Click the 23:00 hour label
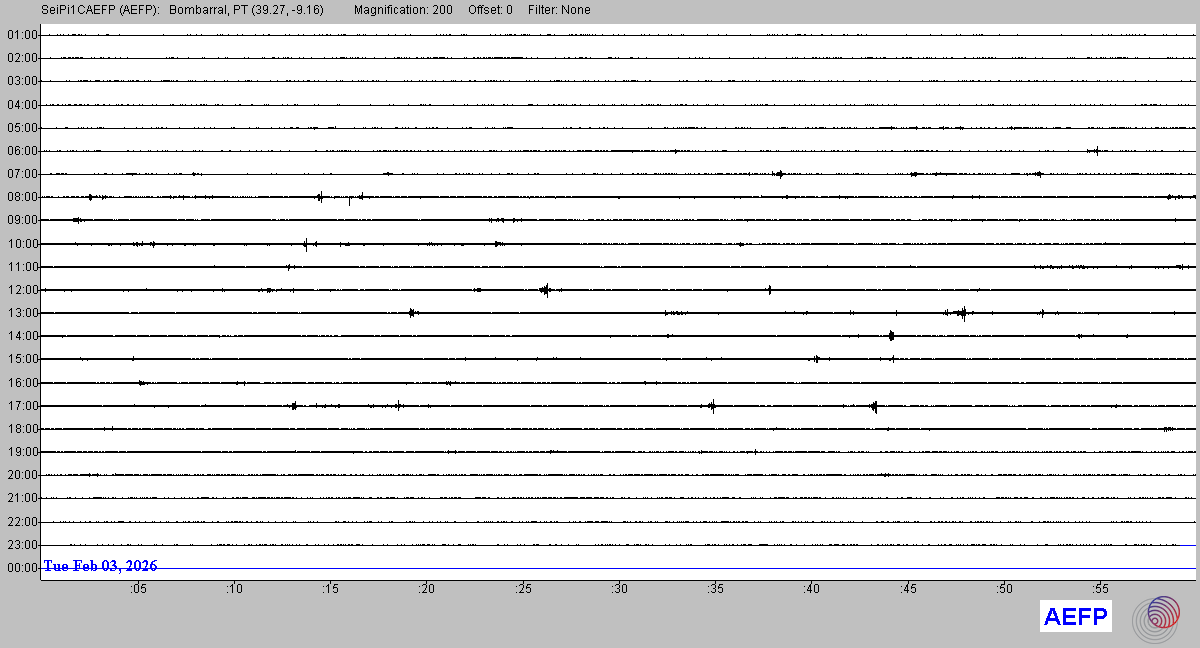Image resolution: width=1200 pixels, height=648 pixels. pos(22,545)
